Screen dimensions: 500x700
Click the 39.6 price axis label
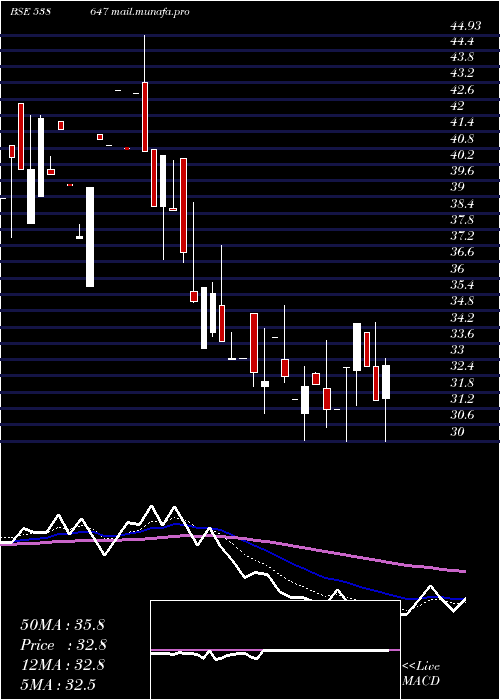[462, 171]
